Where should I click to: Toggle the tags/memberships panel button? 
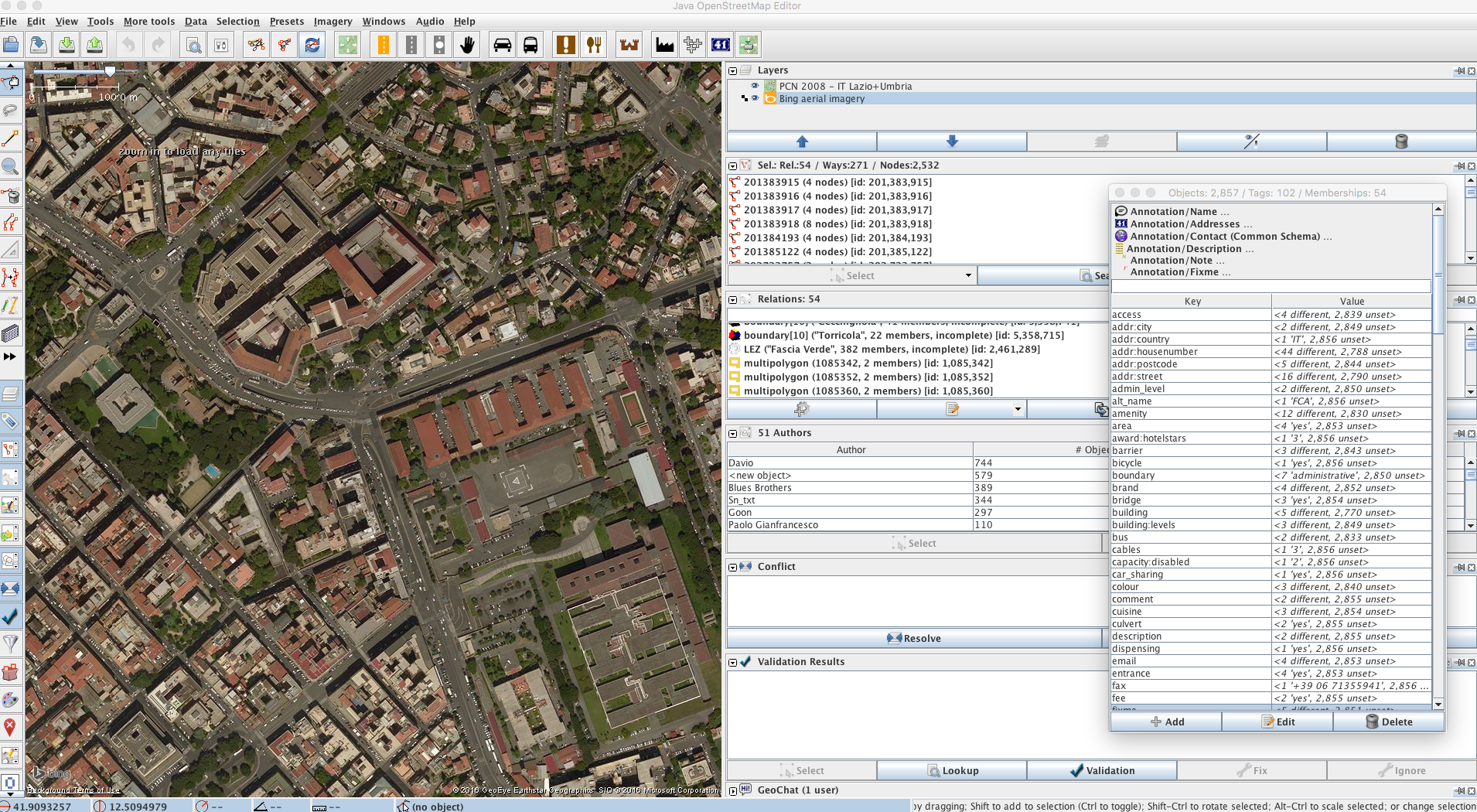[10, 421]
